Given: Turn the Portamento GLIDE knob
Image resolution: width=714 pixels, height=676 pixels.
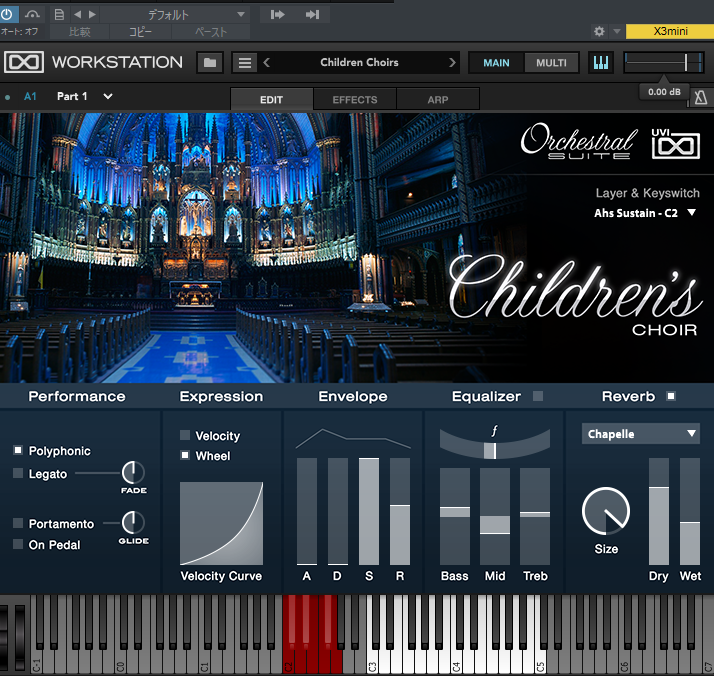Looking at the screenshot, I should point(133,523).
